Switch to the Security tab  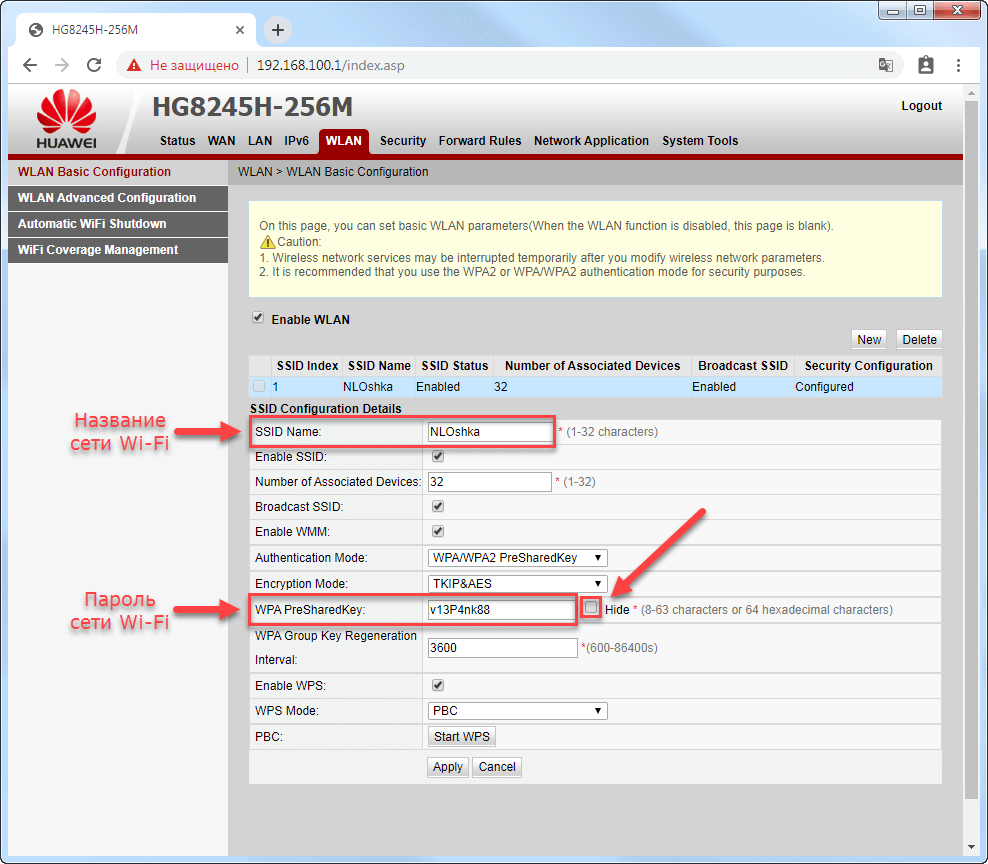[403, 141]
